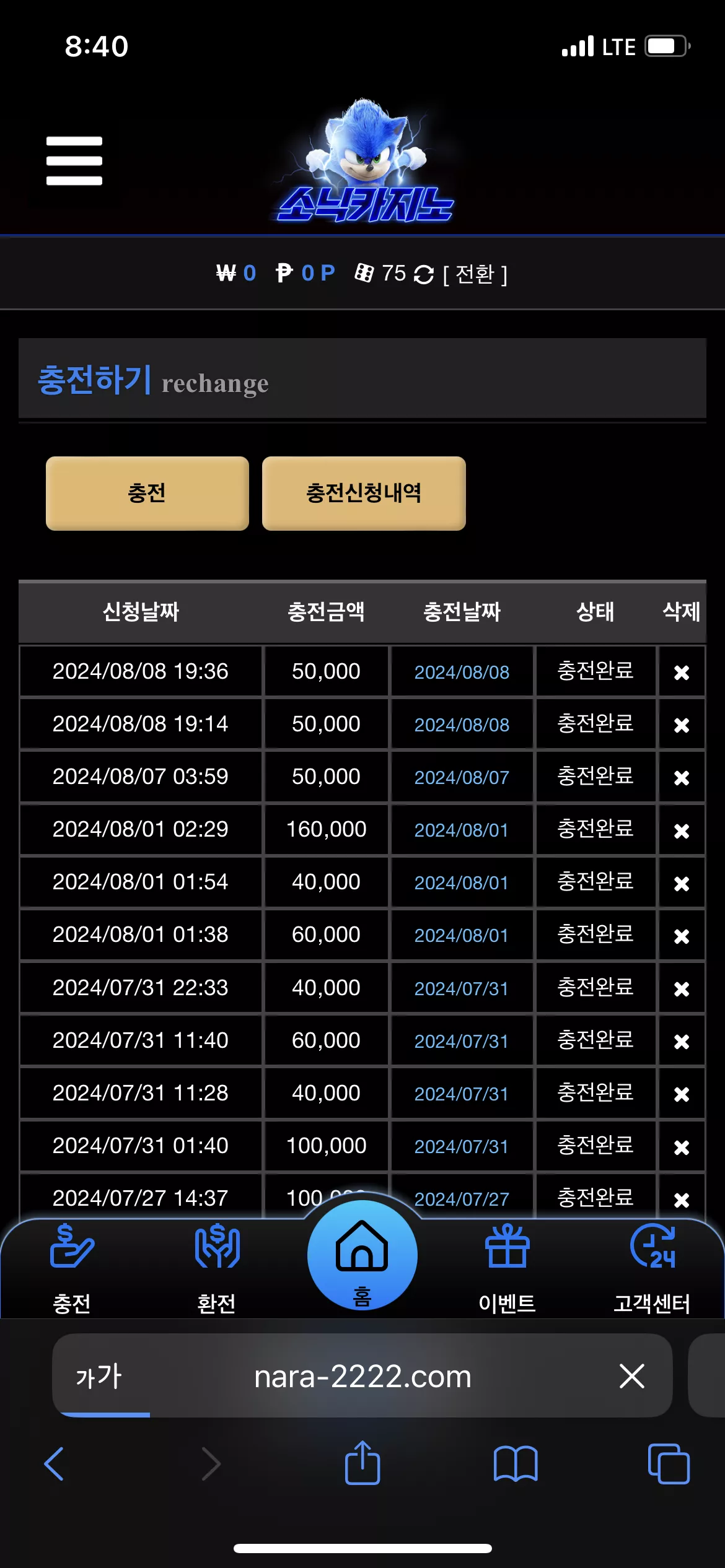Go to home via 홈 button
Screen dimensions: 725x1568
[362, 1255]
